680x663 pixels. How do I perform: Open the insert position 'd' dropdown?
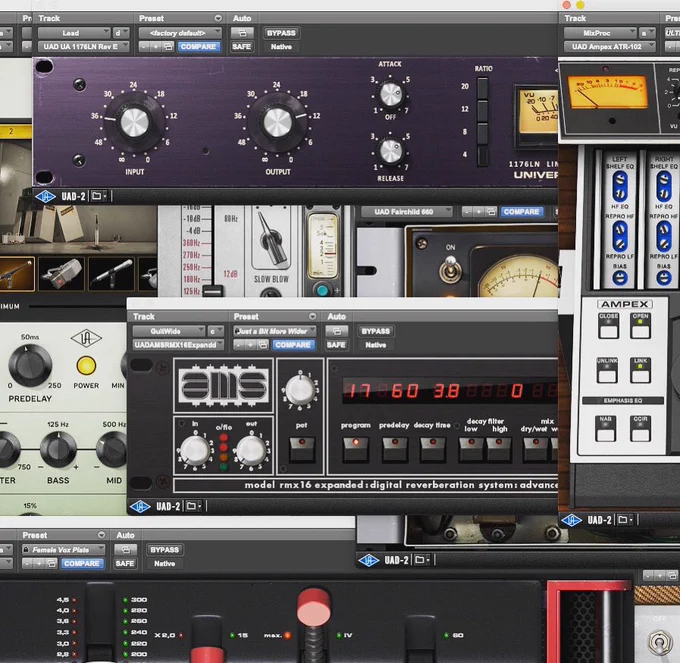(x=121, y=33)
